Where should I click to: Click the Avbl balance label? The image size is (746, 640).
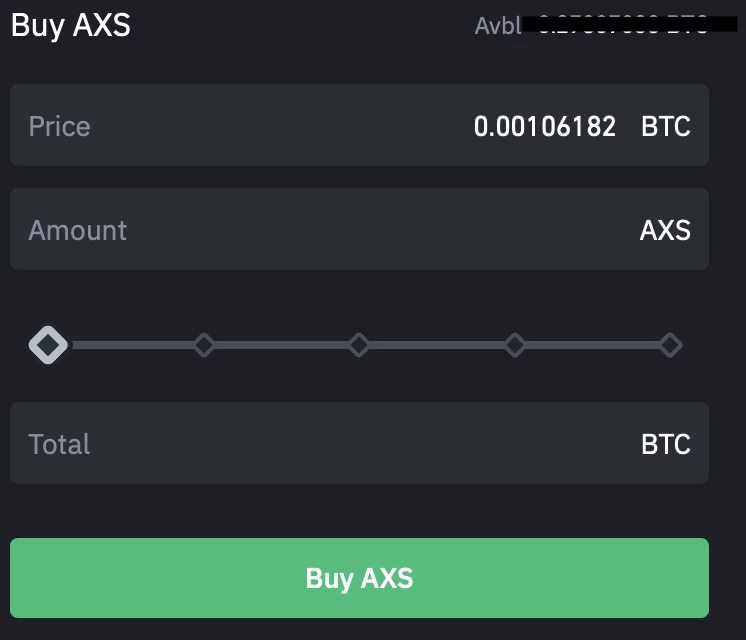coord(498,25)
